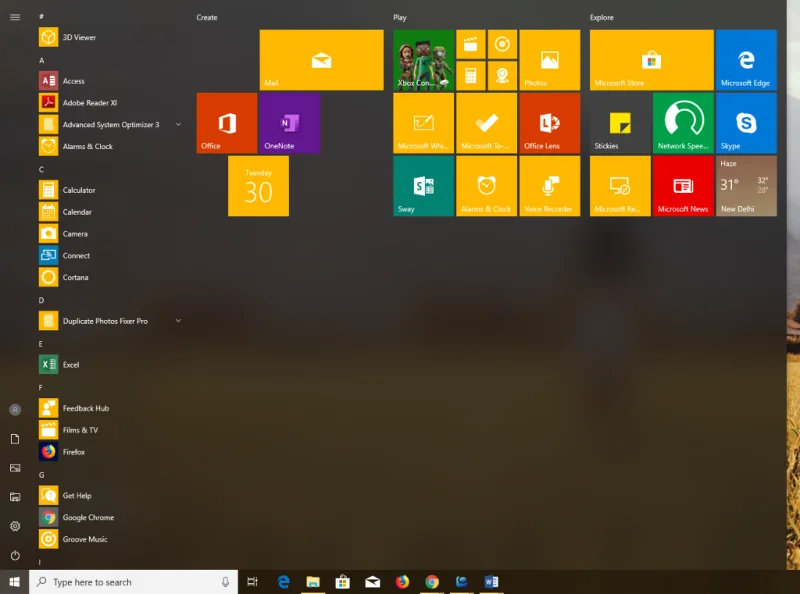Open the Microsoft Store tile

point(650,59)
